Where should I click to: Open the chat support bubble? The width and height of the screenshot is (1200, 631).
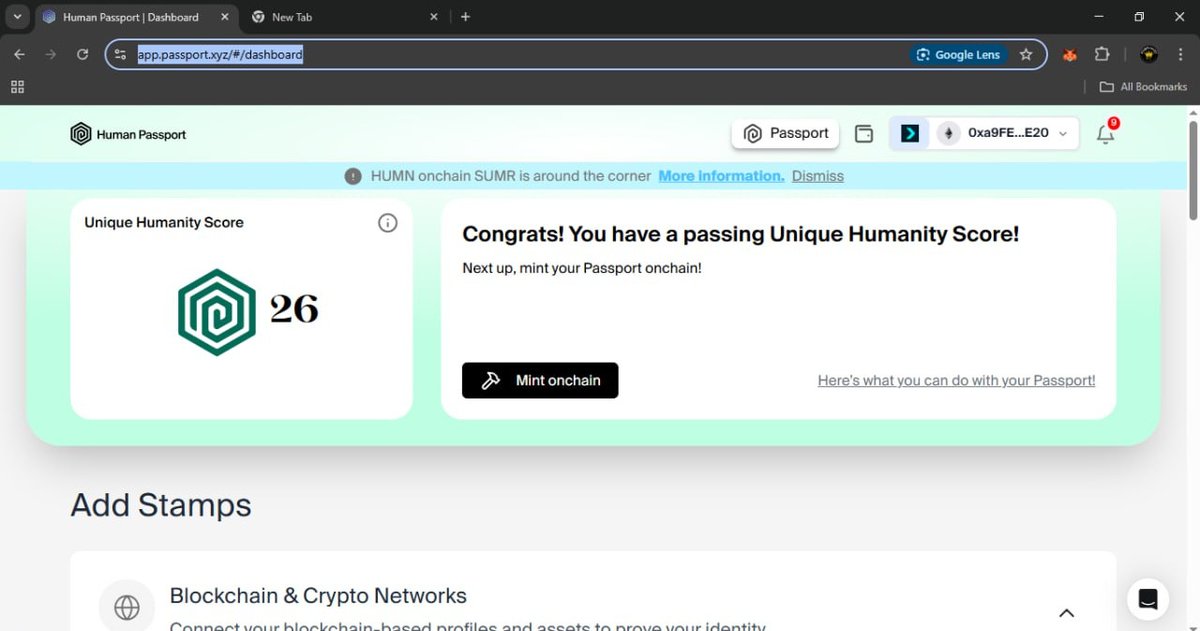pyautogui.click(x=1148, y=599)
